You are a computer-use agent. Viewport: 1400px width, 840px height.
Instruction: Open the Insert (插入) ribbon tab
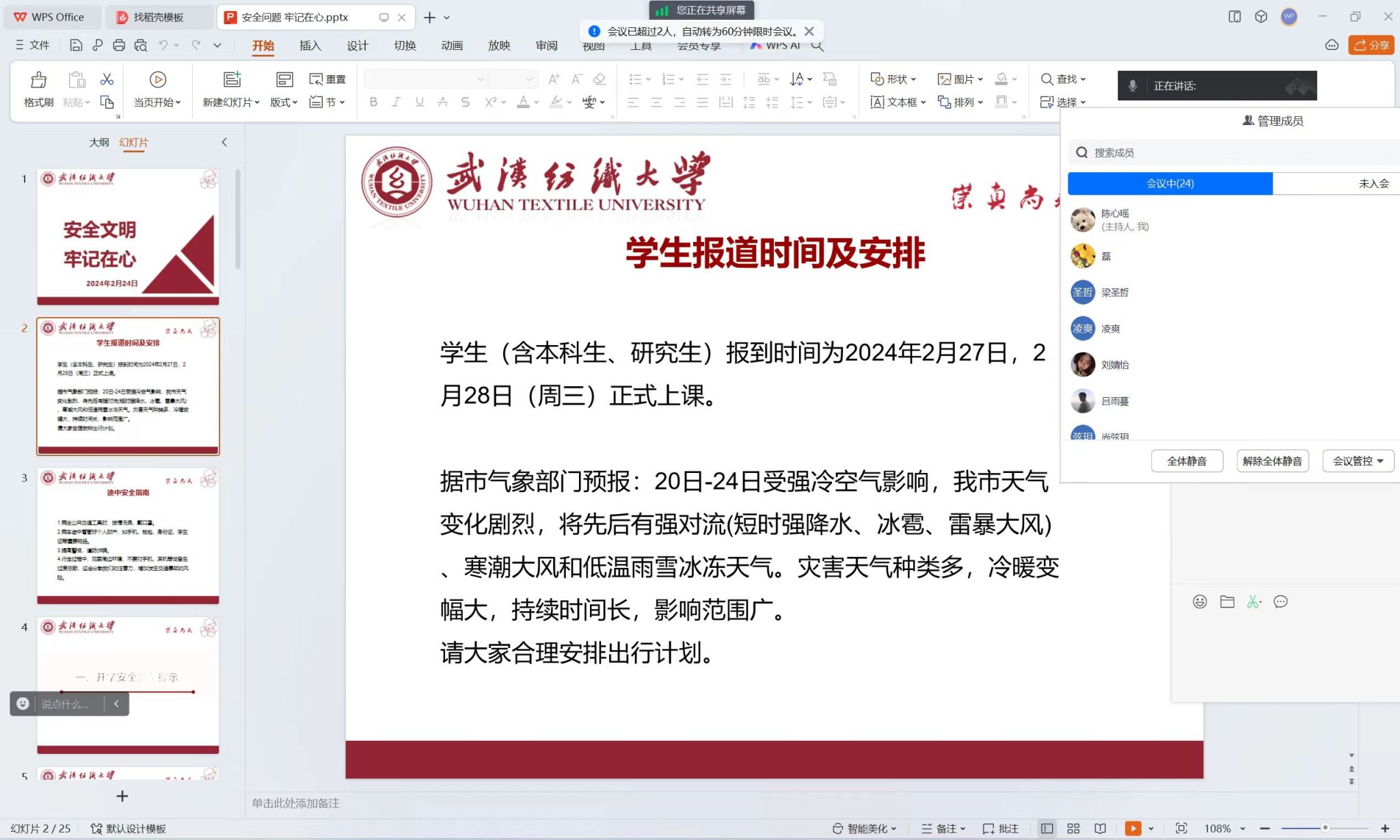[310, 45]
